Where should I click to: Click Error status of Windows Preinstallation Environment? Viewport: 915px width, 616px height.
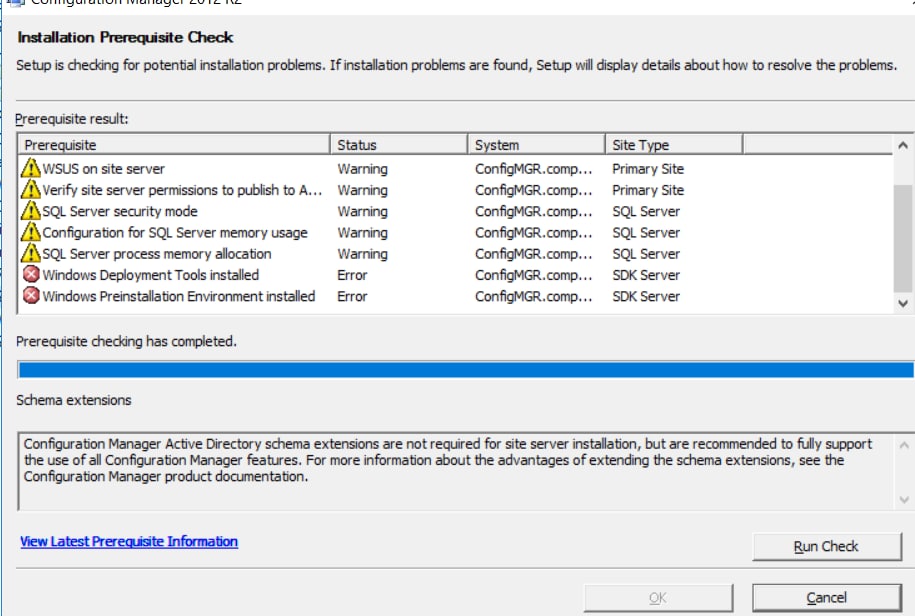tap(352, 296)
